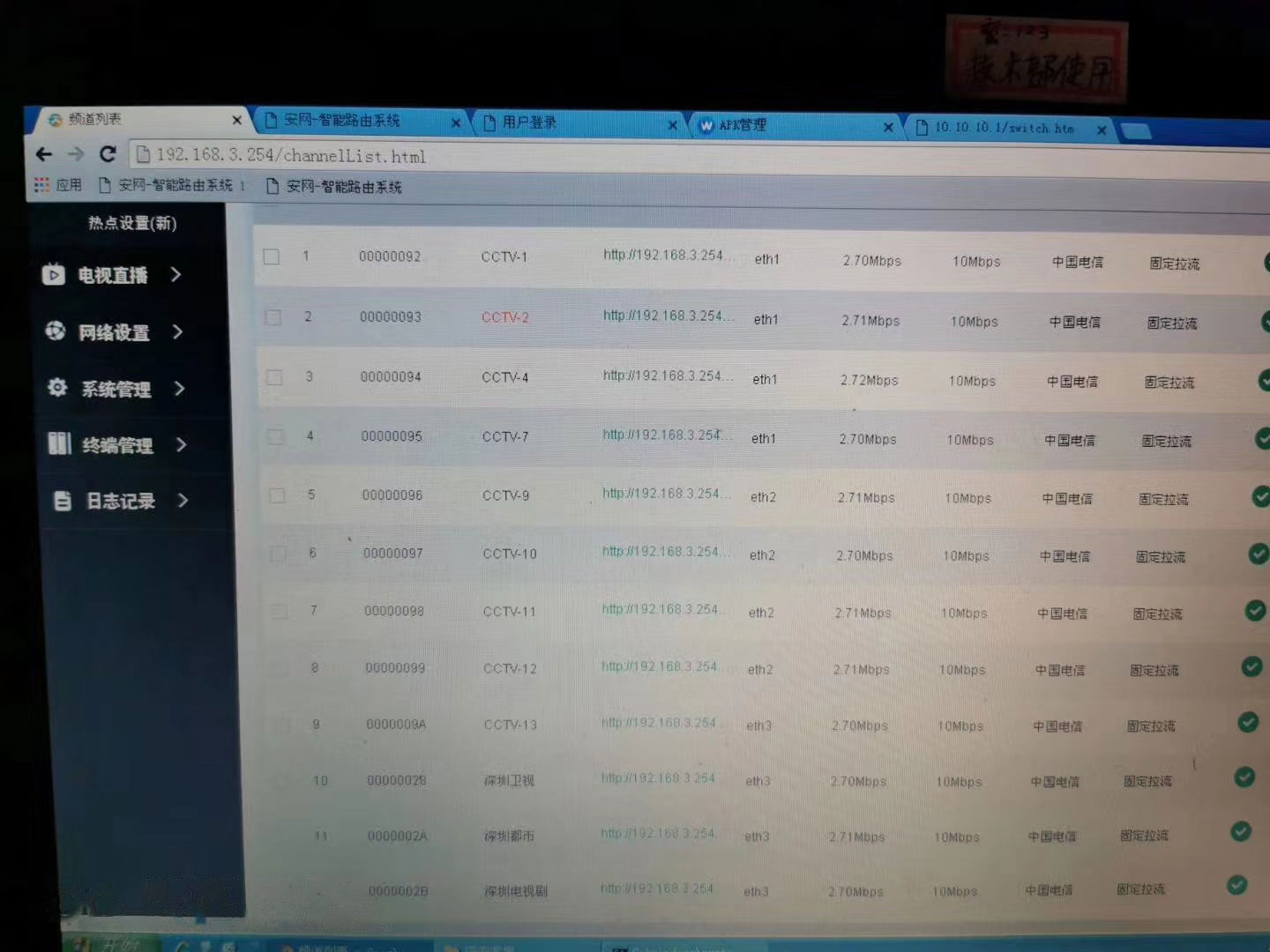Open the CCTV-1 stream URL link
1270x952 pixels.
point(667,255)
